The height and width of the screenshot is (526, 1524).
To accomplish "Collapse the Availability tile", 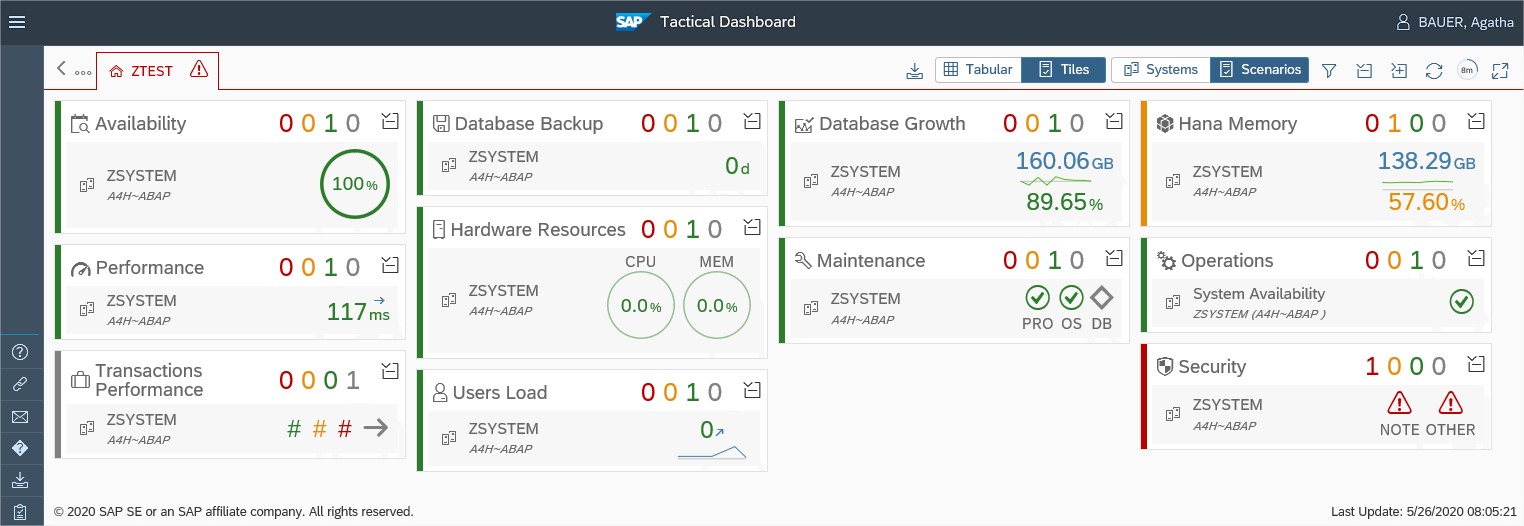I will point(390,122).
